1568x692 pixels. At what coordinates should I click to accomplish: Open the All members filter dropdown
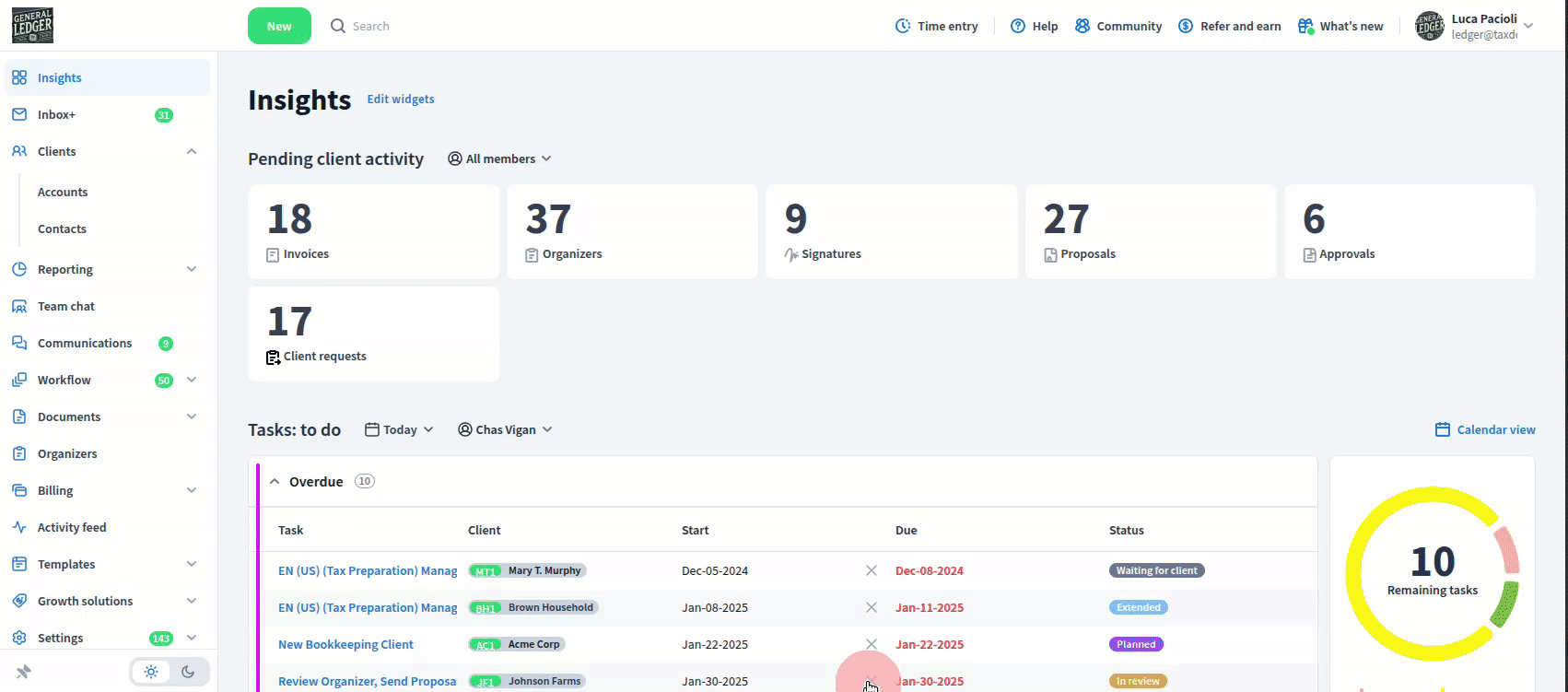[x=499, y=158]
